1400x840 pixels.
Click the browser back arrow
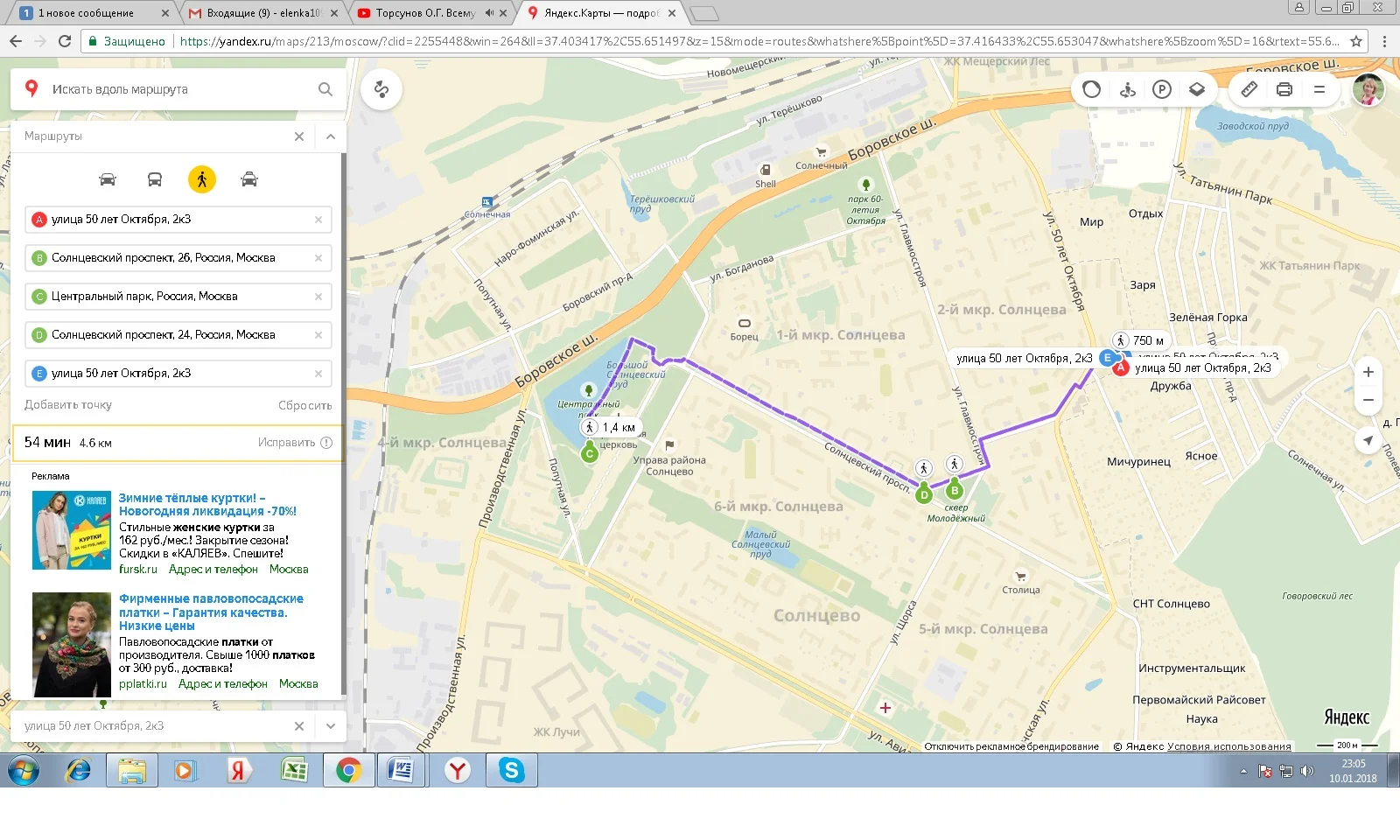(16, 41)
